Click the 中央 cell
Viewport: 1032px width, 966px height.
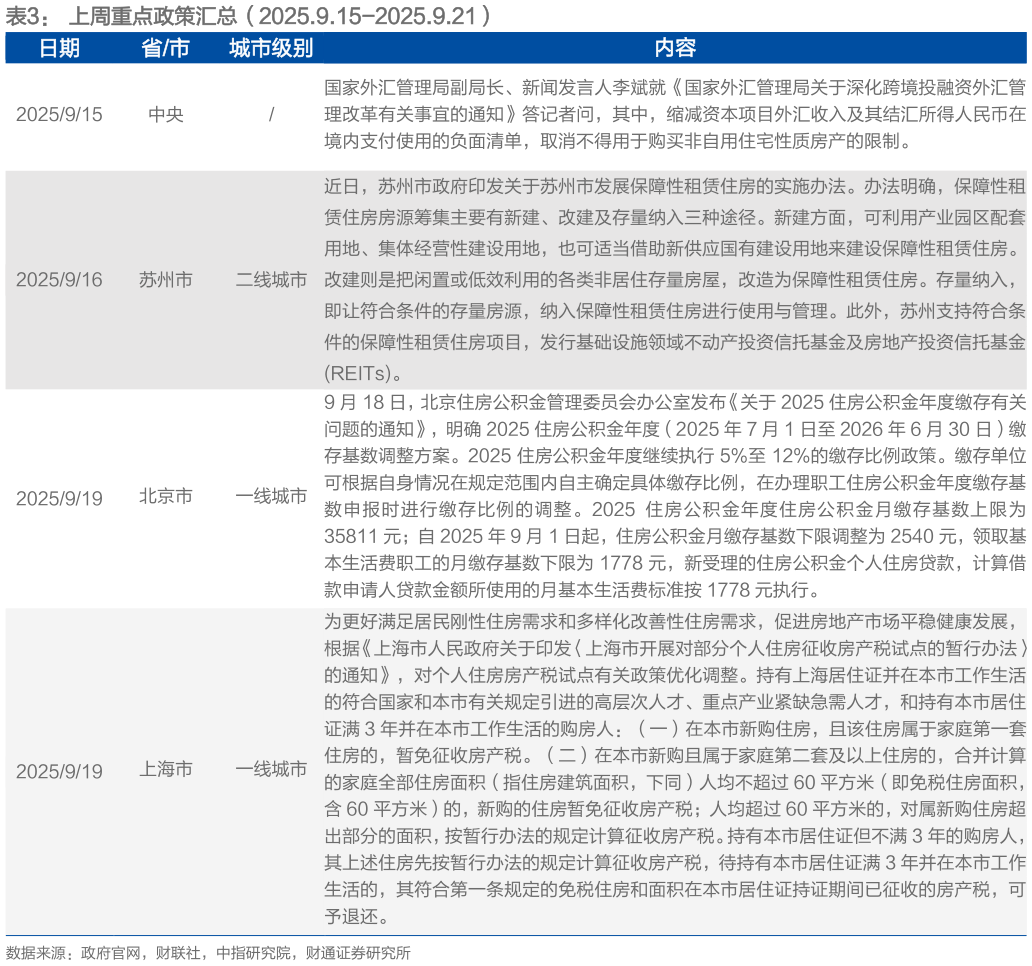(x=166, y=114)
